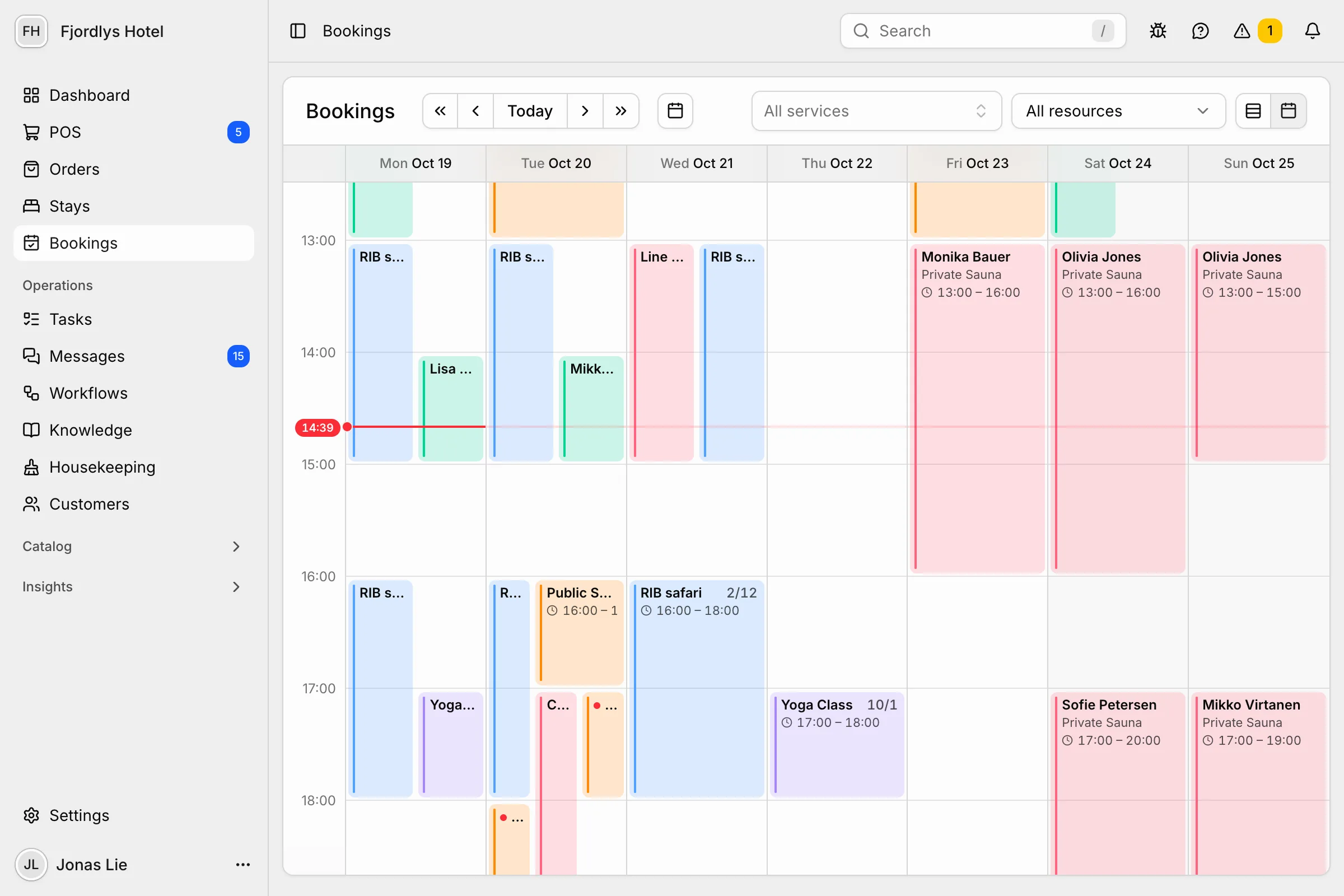
Task: Open Monika Bauer's Private Sauna booking
Action: pos(977,409)
